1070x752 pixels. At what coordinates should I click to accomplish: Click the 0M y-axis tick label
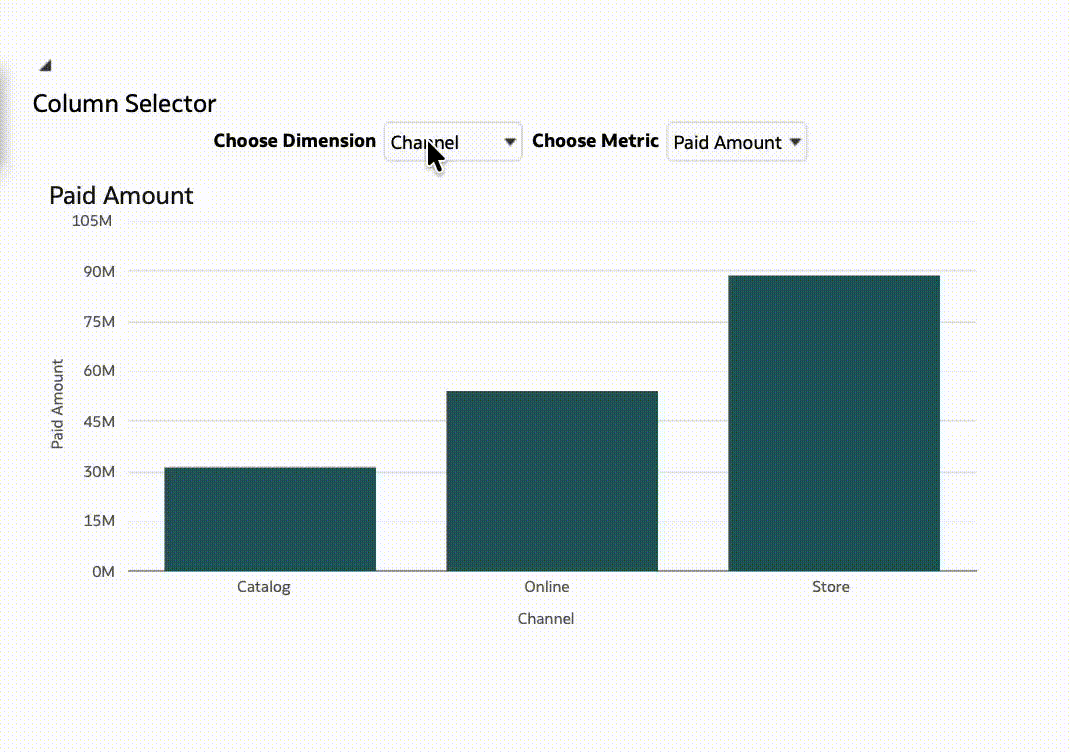tap(104, 572)
